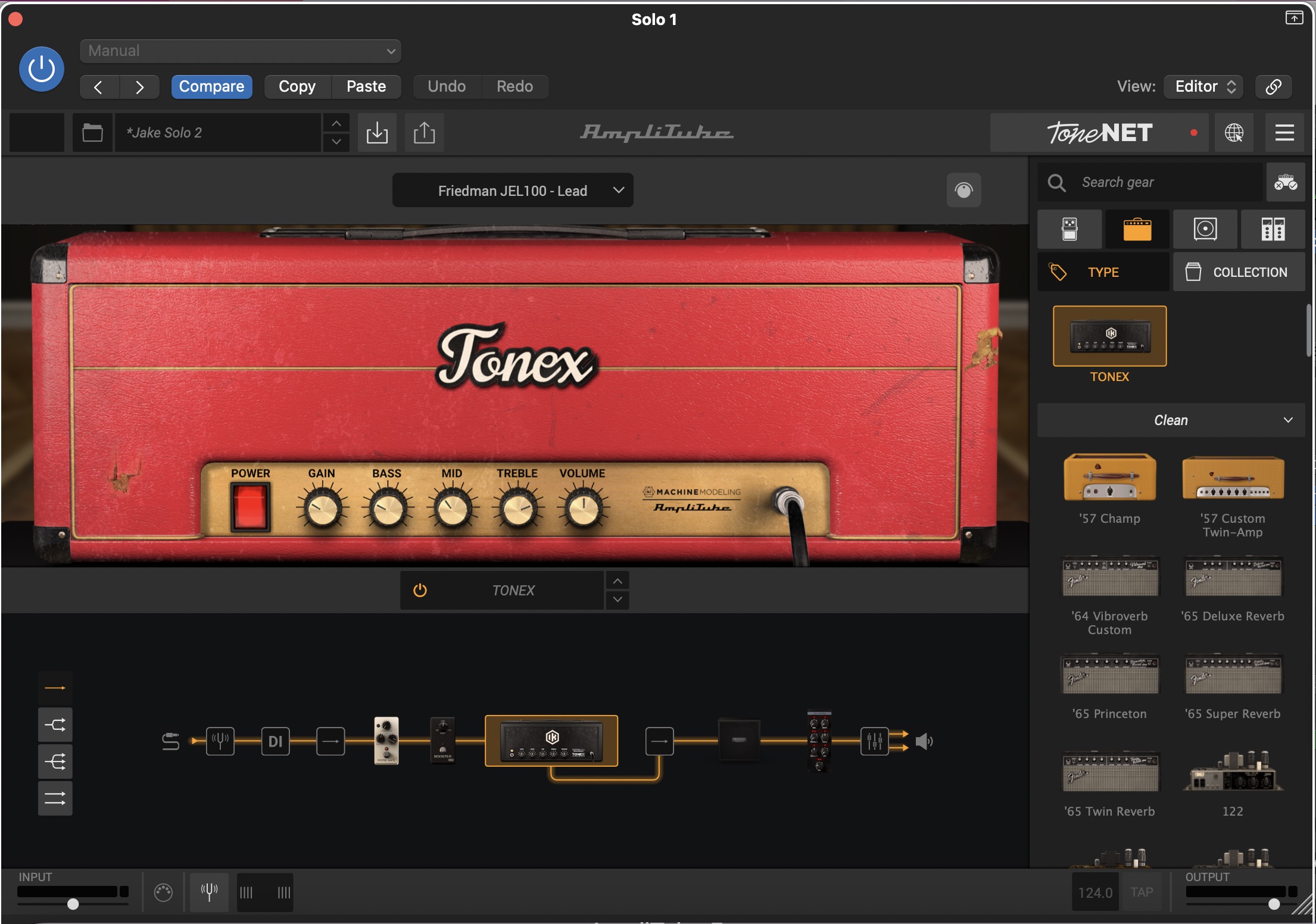
Task: Click the TREBLE knob
Action: (x=517, y=510)
